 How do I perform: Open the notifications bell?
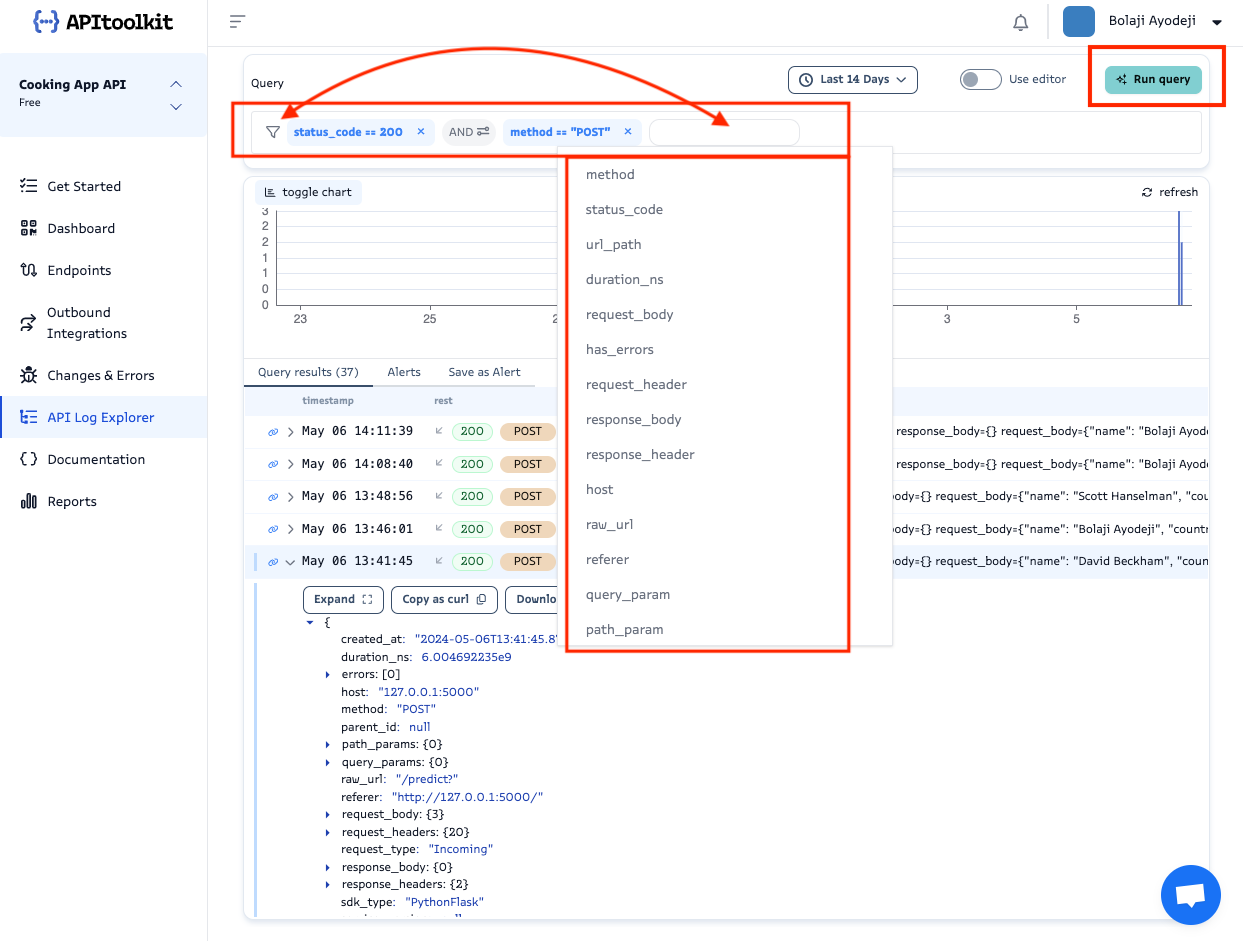click(1020, 21)
